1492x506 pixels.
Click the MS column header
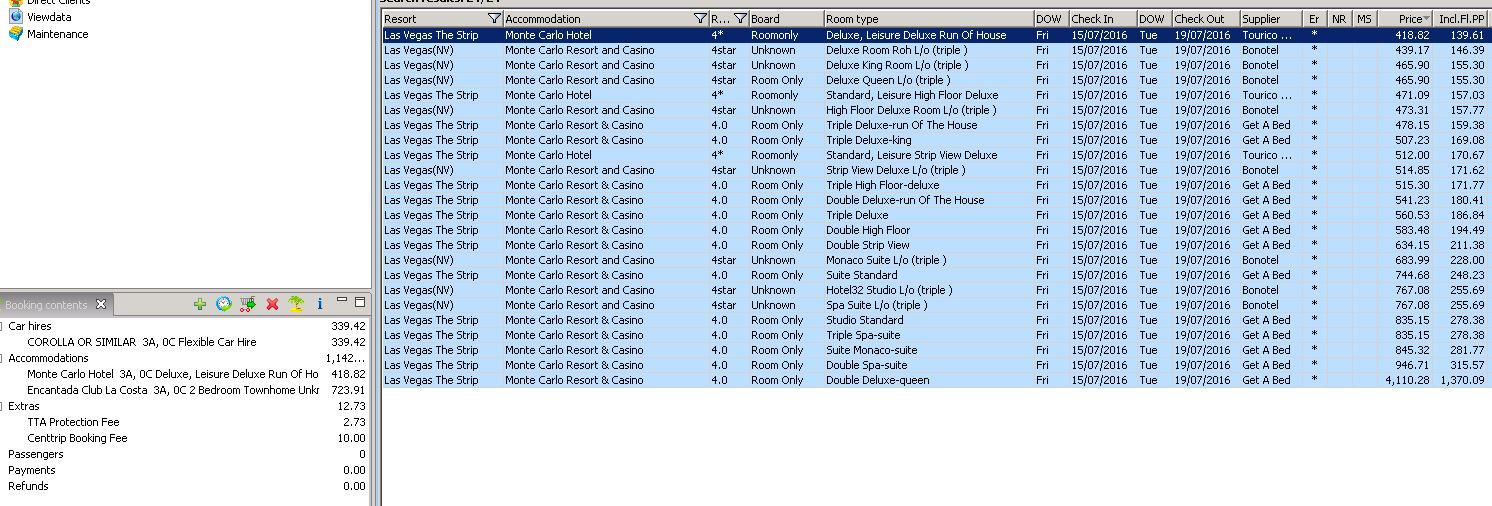click(x=1365, y=19)
